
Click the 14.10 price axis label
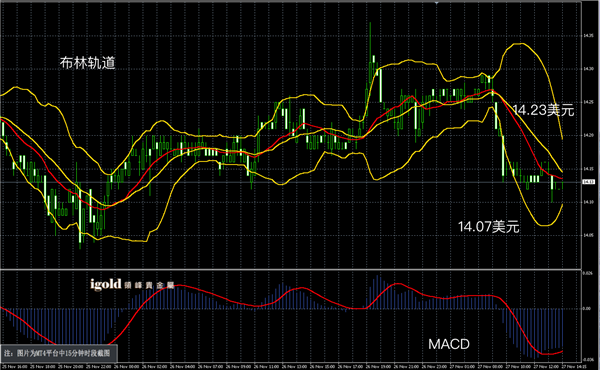[588, 202]
